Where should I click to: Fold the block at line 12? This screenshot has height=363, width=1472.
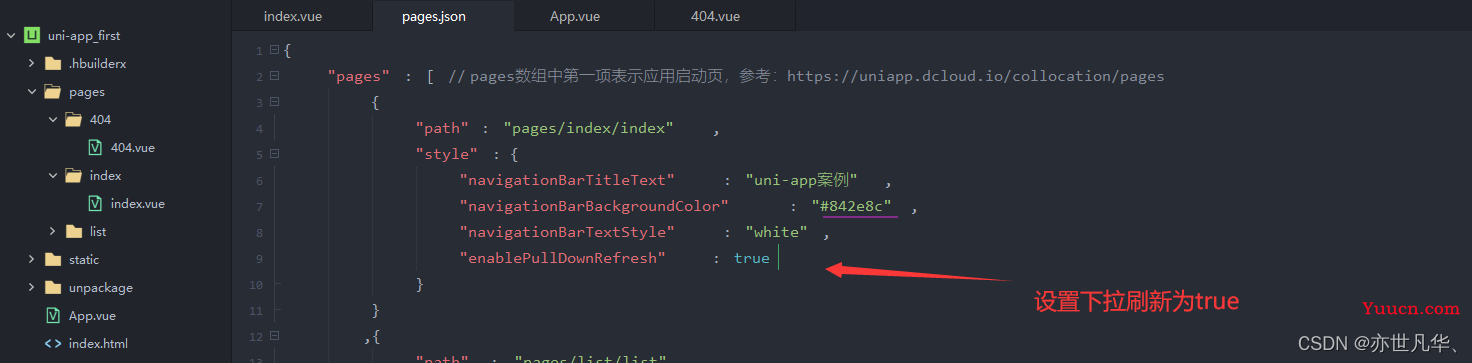point(274,336)
